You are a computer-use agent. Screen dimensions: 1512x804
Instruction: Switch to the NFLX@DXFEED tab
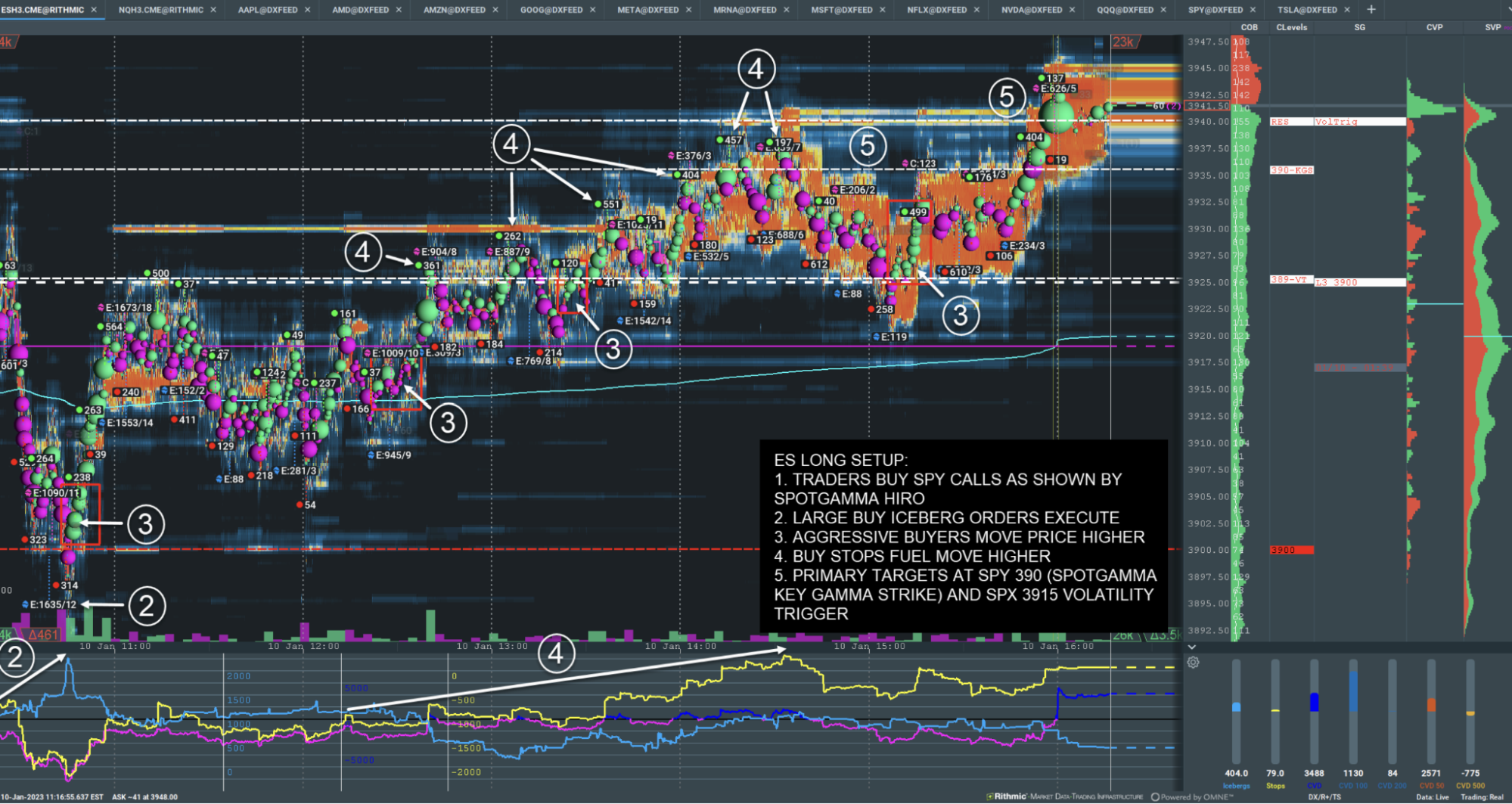pos(936,10)
